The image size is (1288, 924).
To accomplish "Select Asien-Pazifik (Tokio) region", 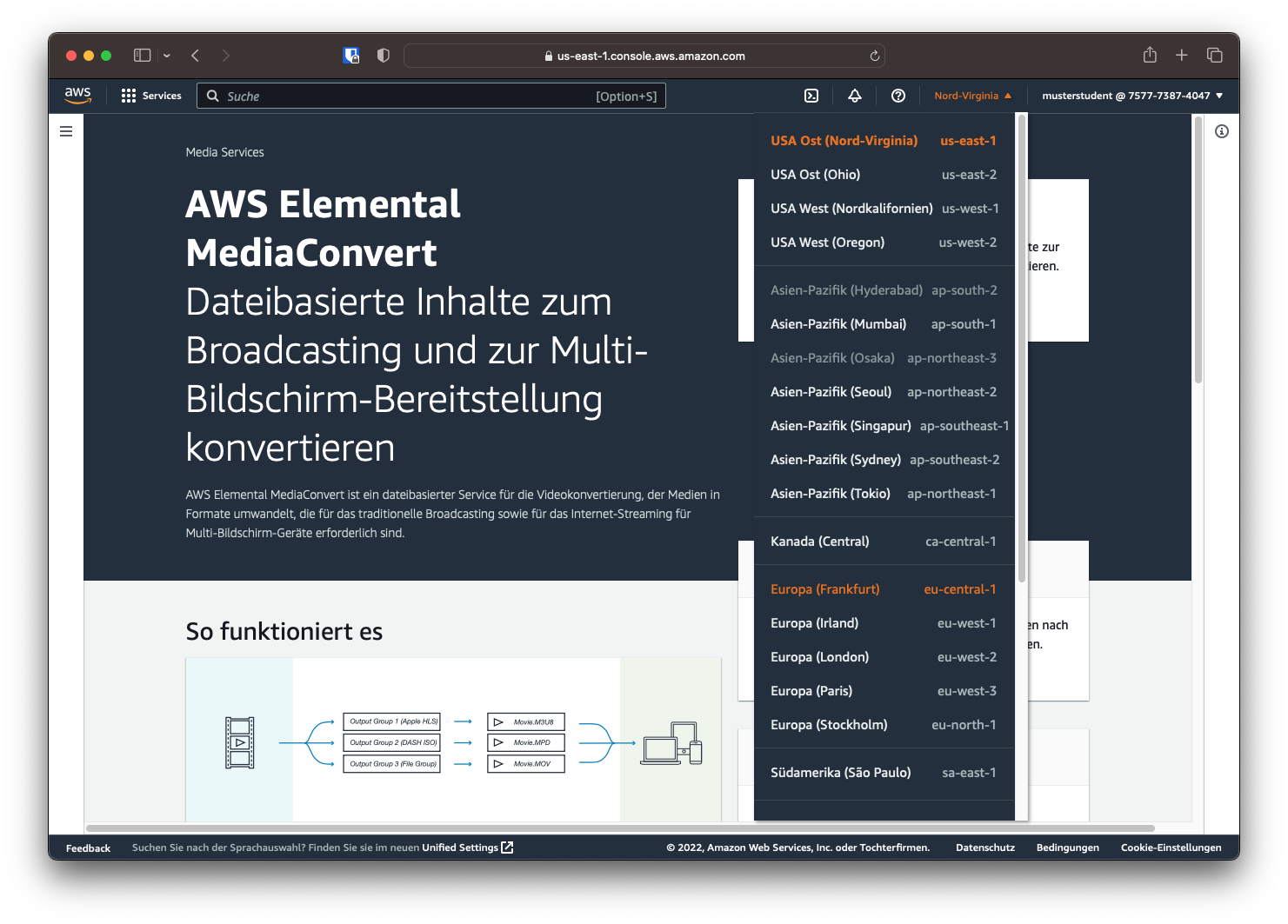I will pyautogui.click(x=884, y=494).
